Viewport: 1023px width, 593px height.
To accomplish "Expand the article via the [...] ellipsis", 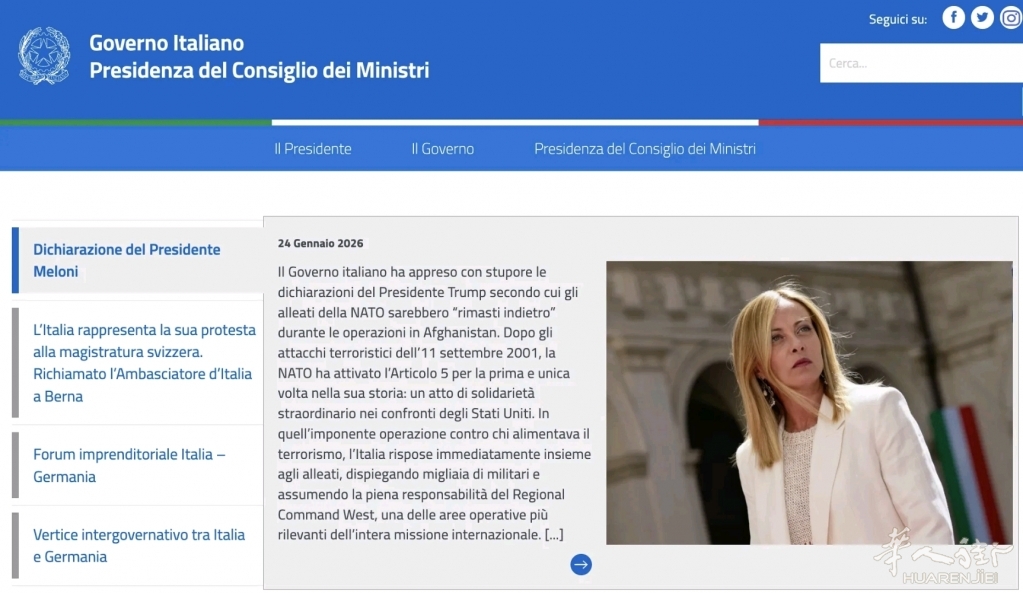I will click(x=554, y=535).
